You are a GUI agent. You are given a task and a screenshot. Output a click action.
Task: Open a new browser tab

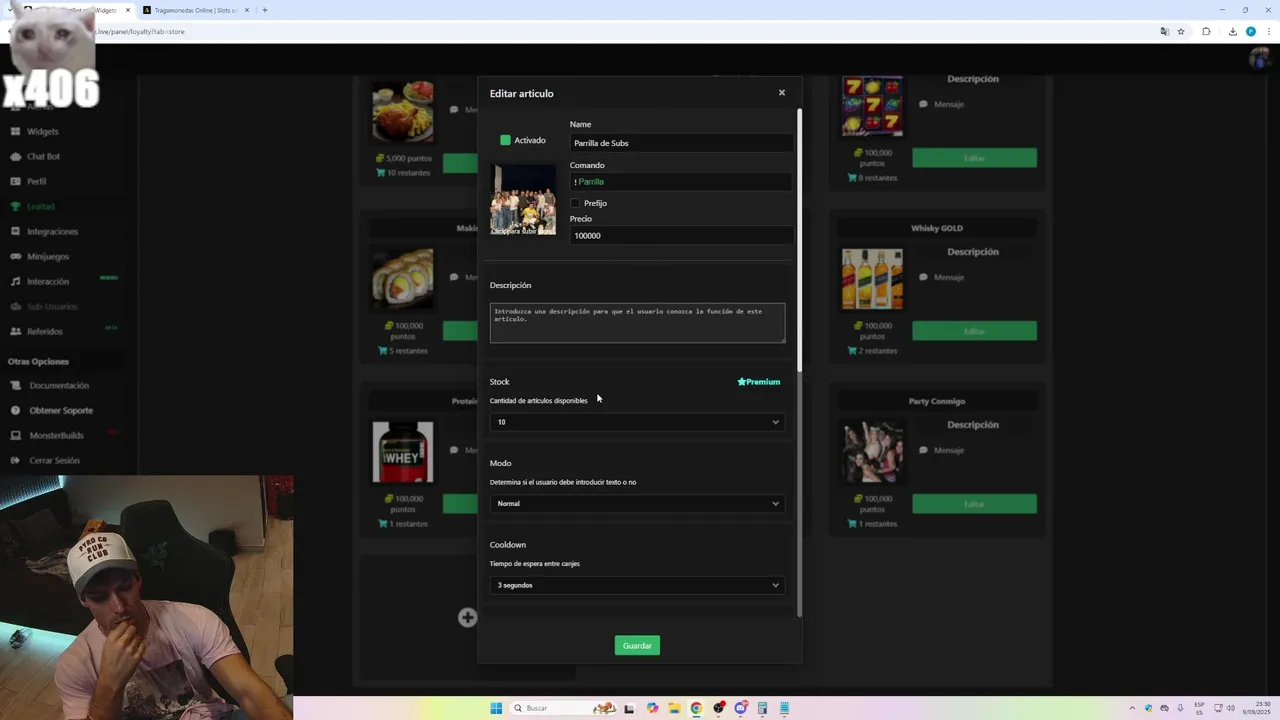tap(265, 10)
